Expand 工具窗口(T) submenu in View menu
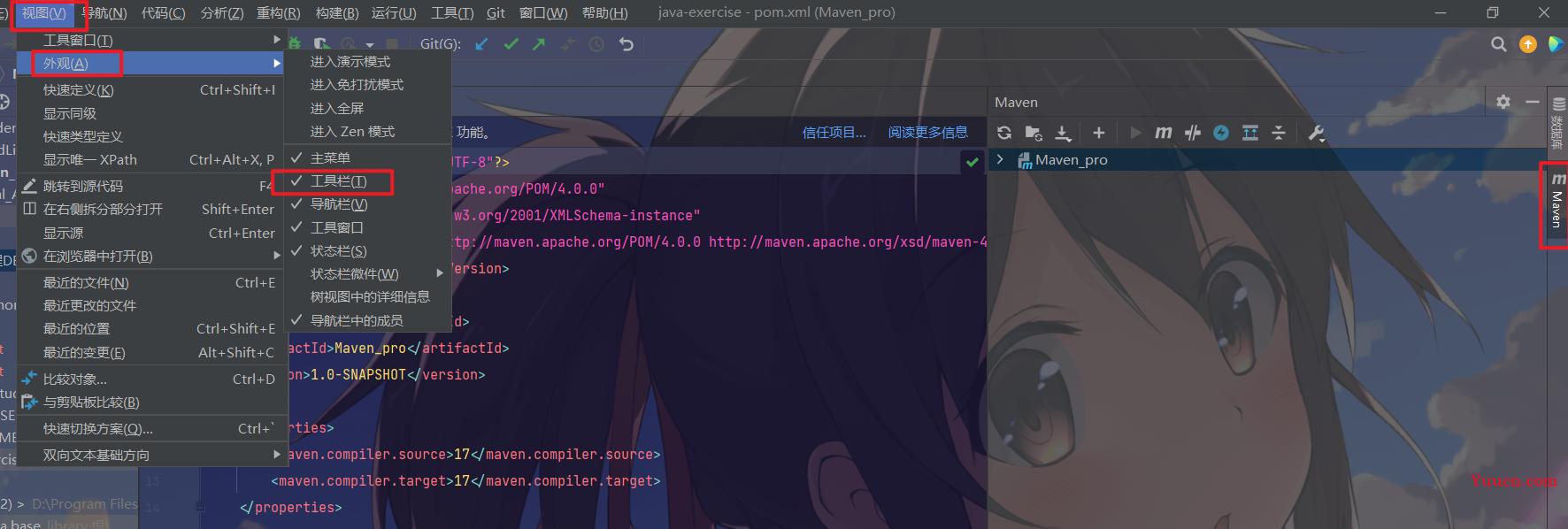 click(152, 40)
